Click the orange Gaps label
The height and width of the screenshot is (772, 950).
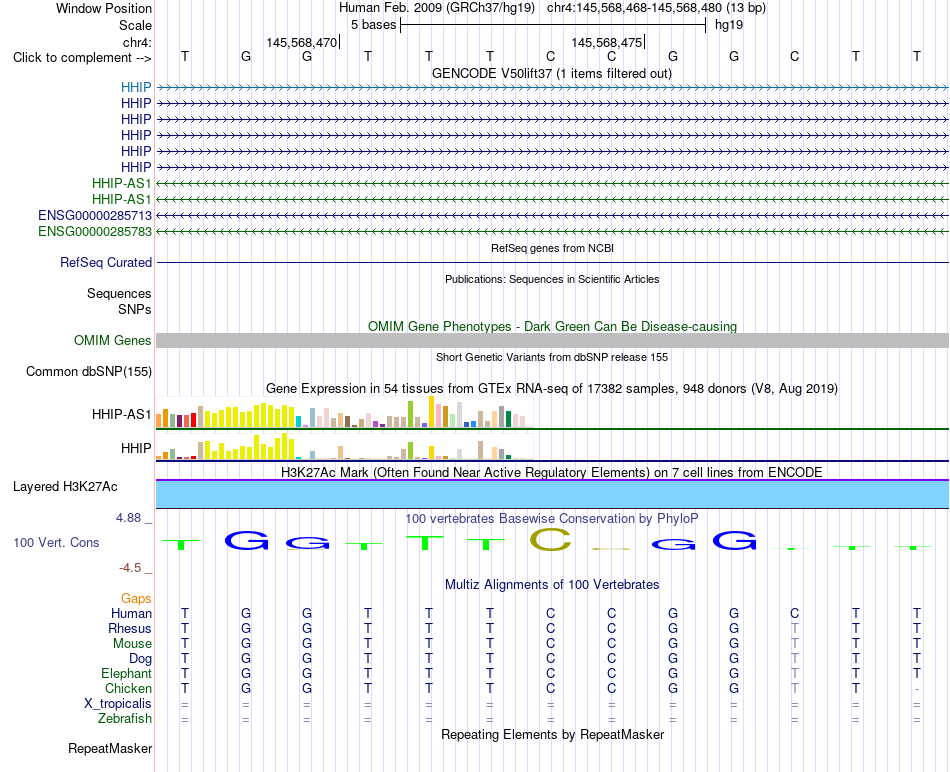pyautogui.click(x=136, y=599)
